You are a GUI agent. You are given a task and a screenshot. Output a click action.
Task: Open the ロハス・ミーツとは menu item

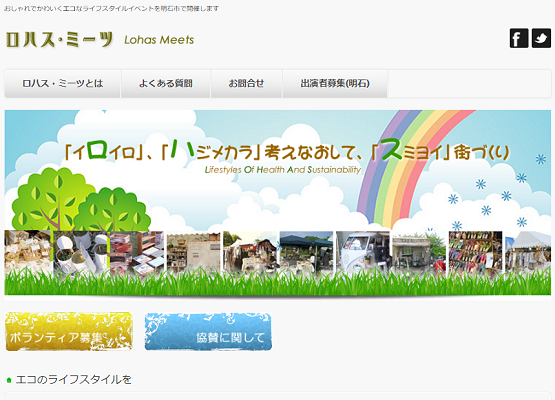click(63, 84)
